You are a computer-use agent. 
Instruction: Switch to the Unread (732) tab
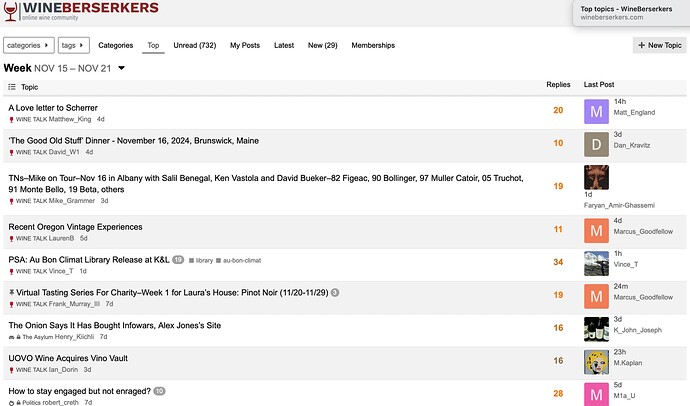point(195,45)
